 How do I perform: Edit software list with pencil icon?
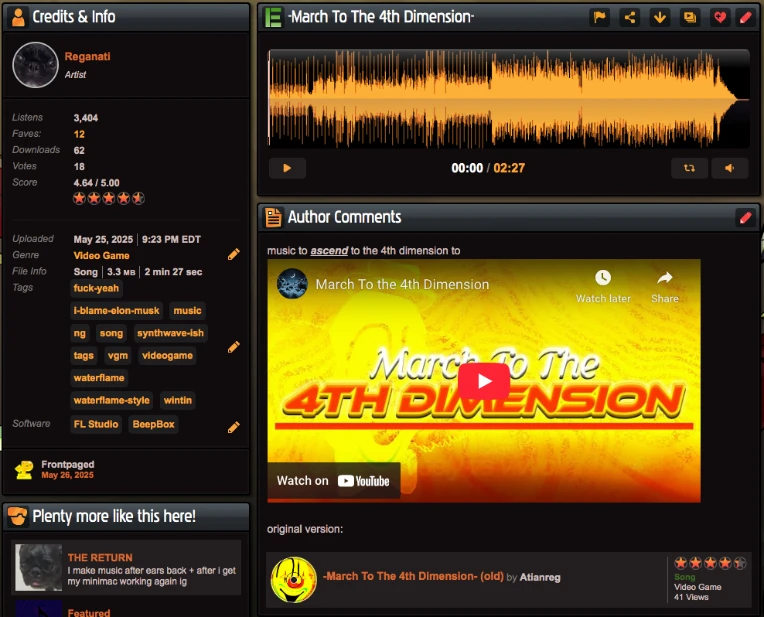pos(234,427)
